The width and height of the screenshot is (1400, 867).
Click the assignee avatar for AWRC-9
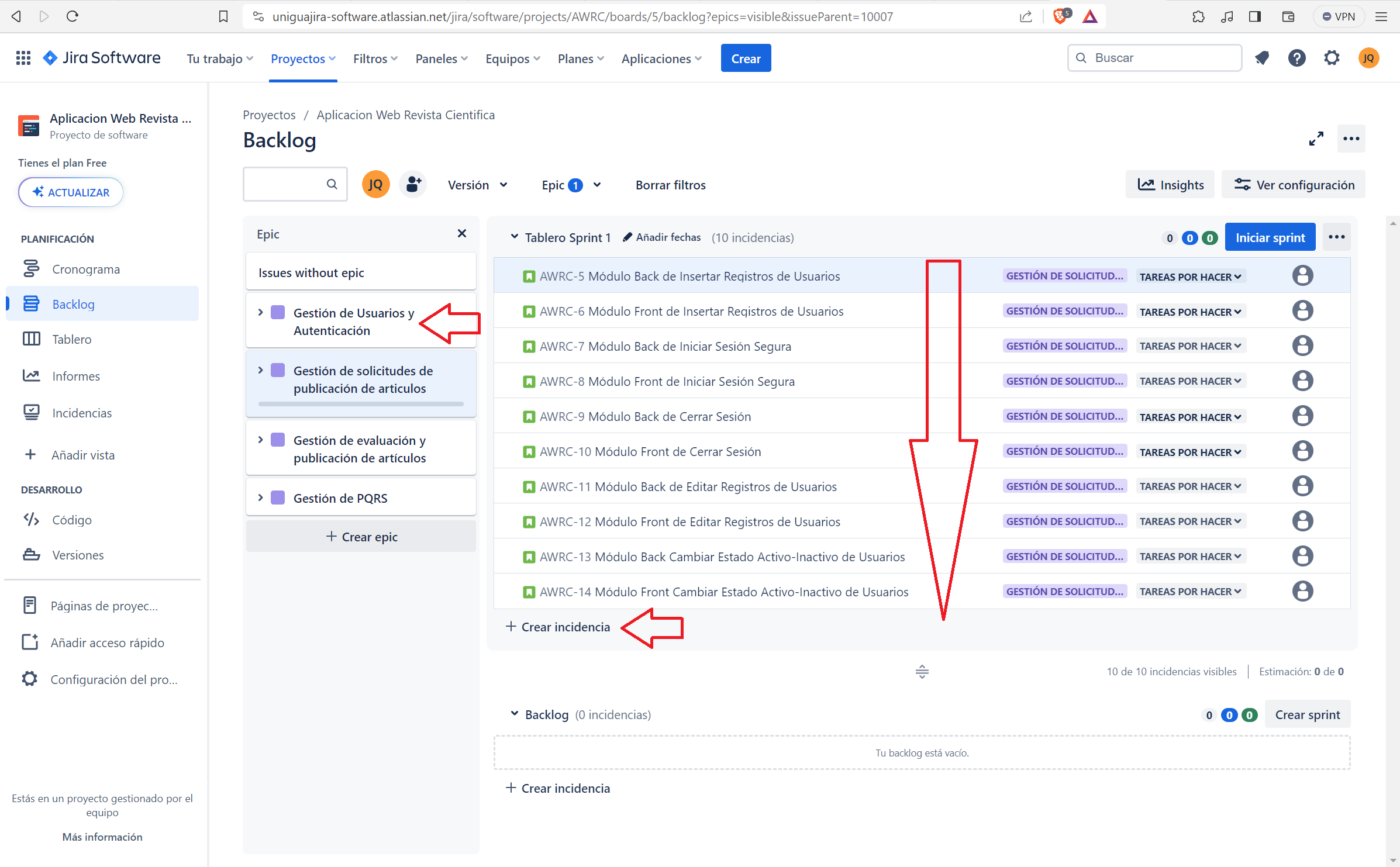[x=1302, y=416]
